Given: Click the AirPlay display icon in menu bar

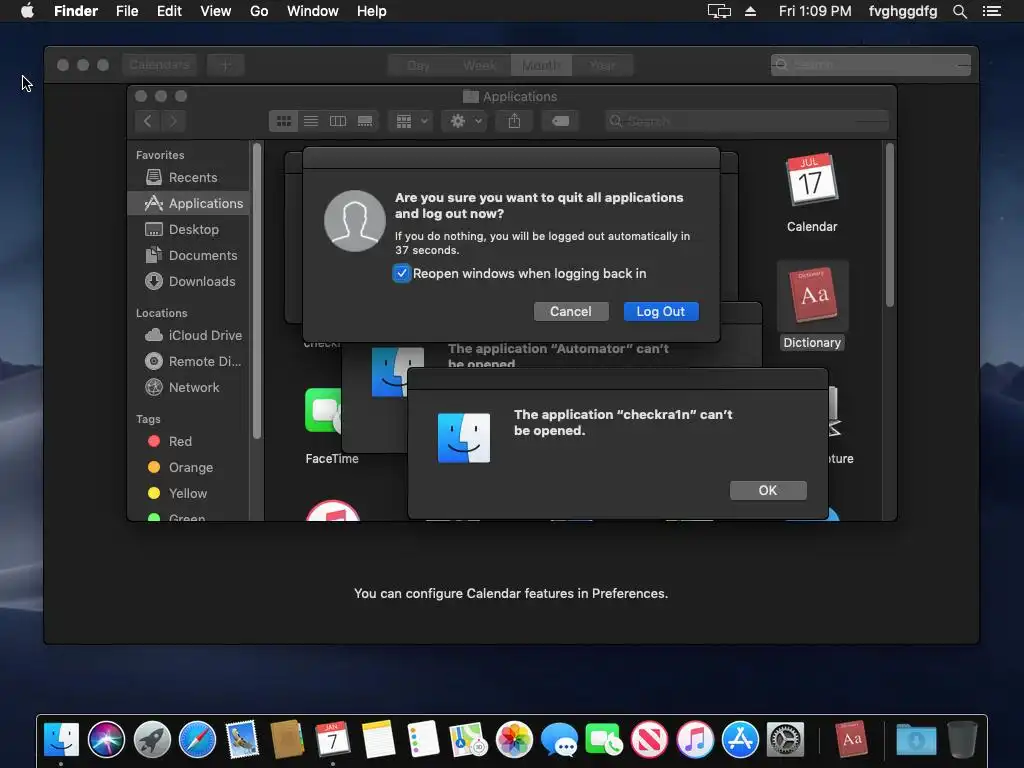Looking at the screenshot, I should point(719,11).
